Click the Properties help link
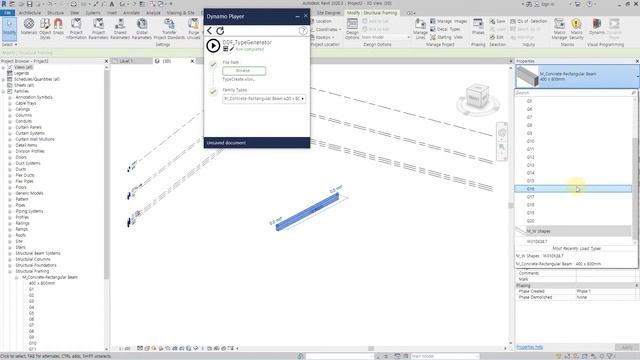The image size is (640, 360). [x=530, y=347]
